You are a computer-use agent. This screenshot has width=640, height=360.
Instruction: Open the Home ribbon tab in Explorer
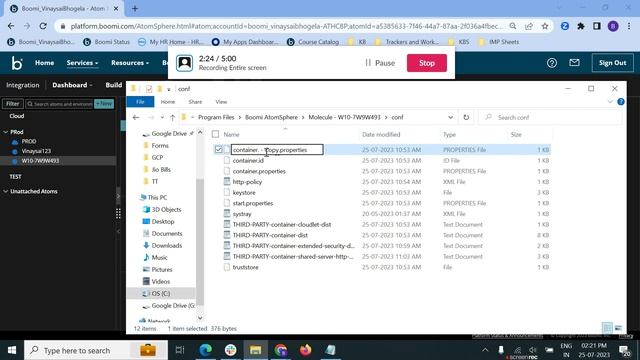(168, 102)
